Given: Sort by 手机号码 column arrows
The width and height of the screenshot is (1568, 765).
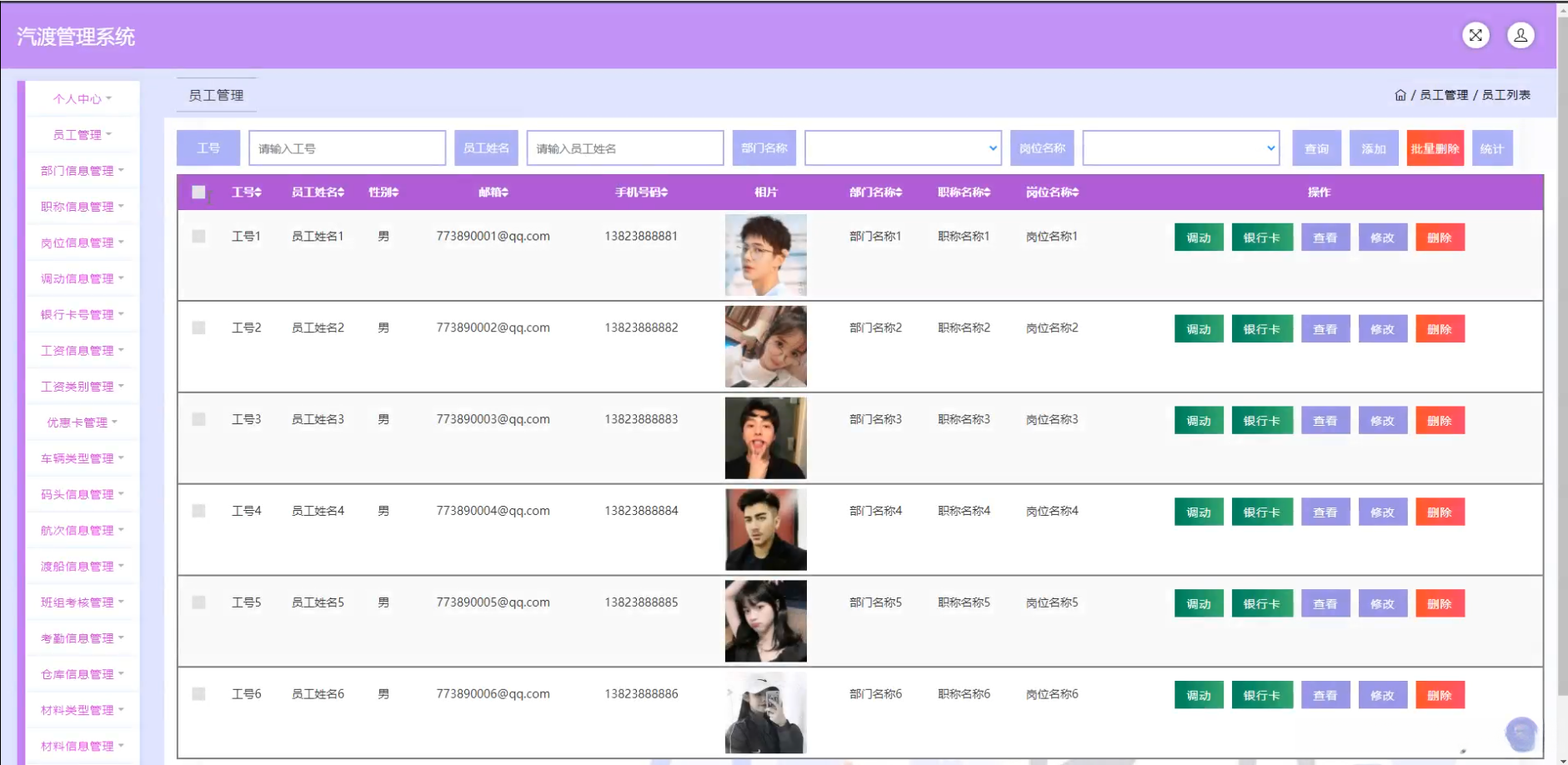Looking at the screenshot, I should pyautogui.click(x=664, y=192).
